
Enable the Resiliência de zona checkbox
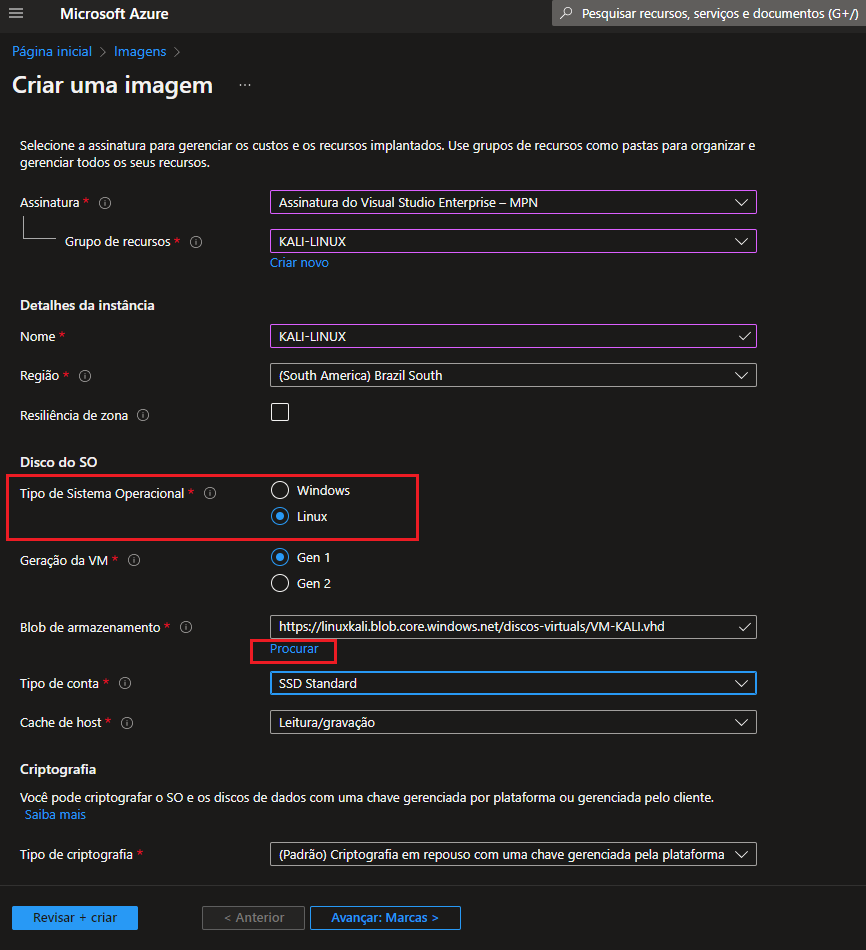point(280,412)
